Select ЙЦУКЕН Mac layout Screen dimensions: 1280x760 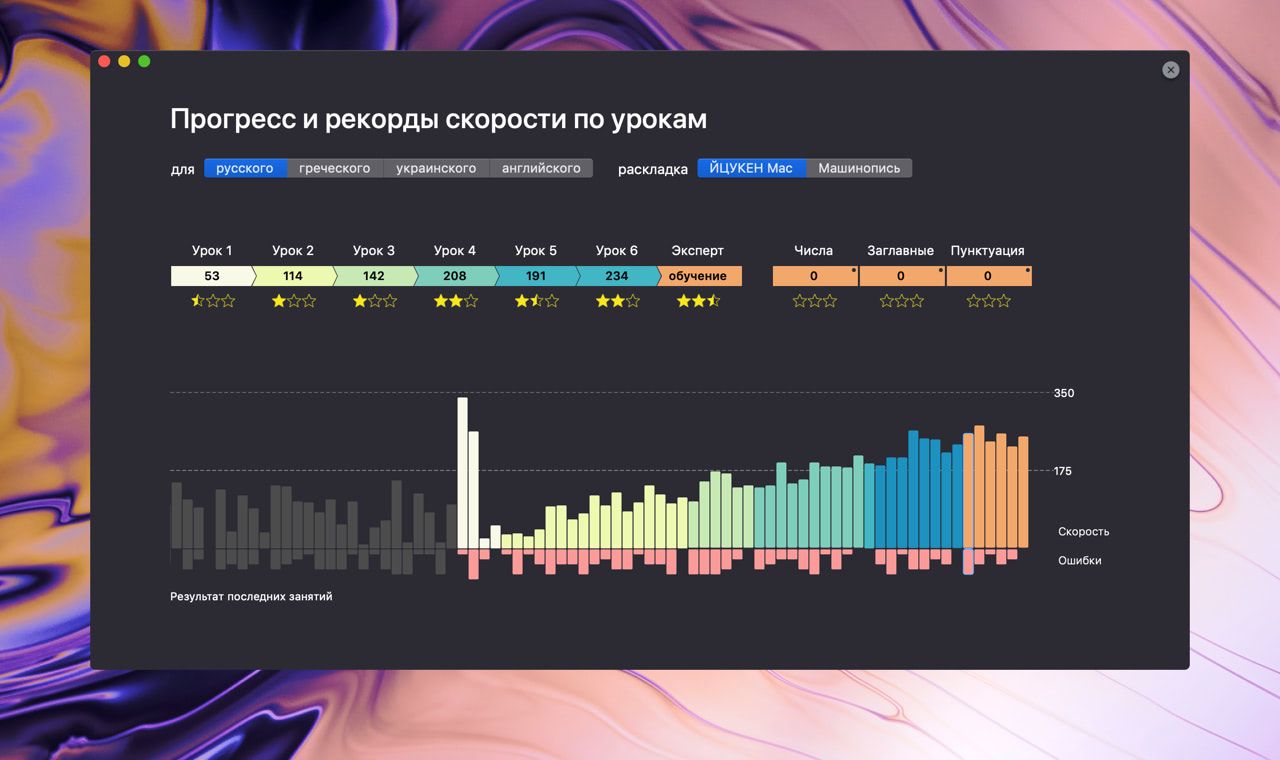[751, 168]
